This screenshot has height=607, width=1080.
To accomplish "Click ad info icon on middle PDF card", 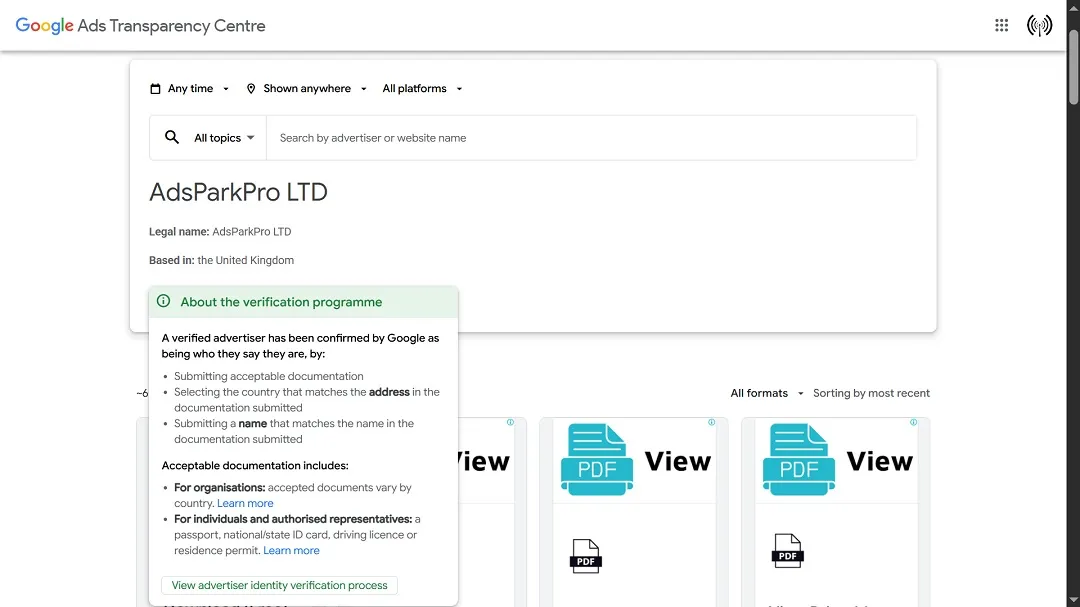I will pos(712,422).
